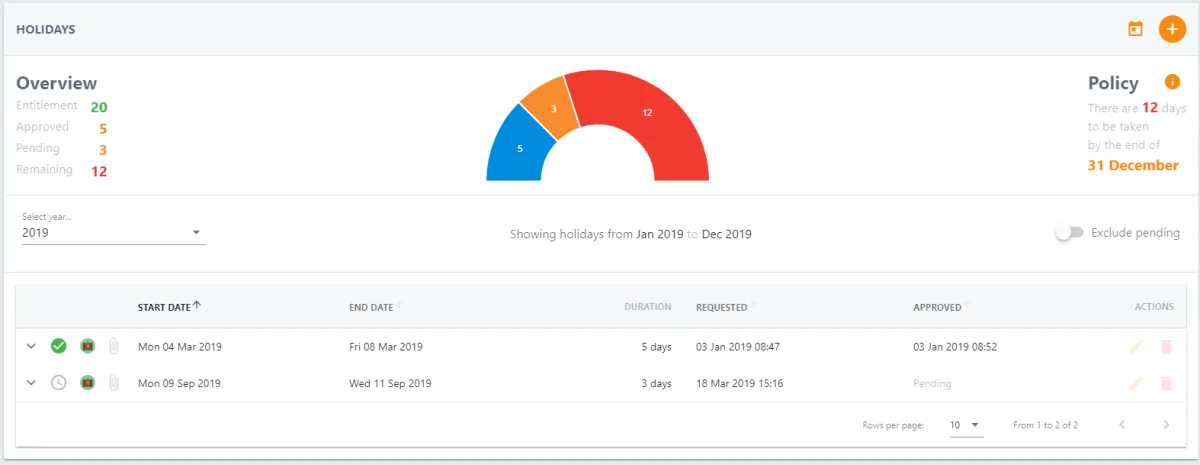
Task: Click 'Mon 09 Sep 2019' start date
Action: click(180, 383)
